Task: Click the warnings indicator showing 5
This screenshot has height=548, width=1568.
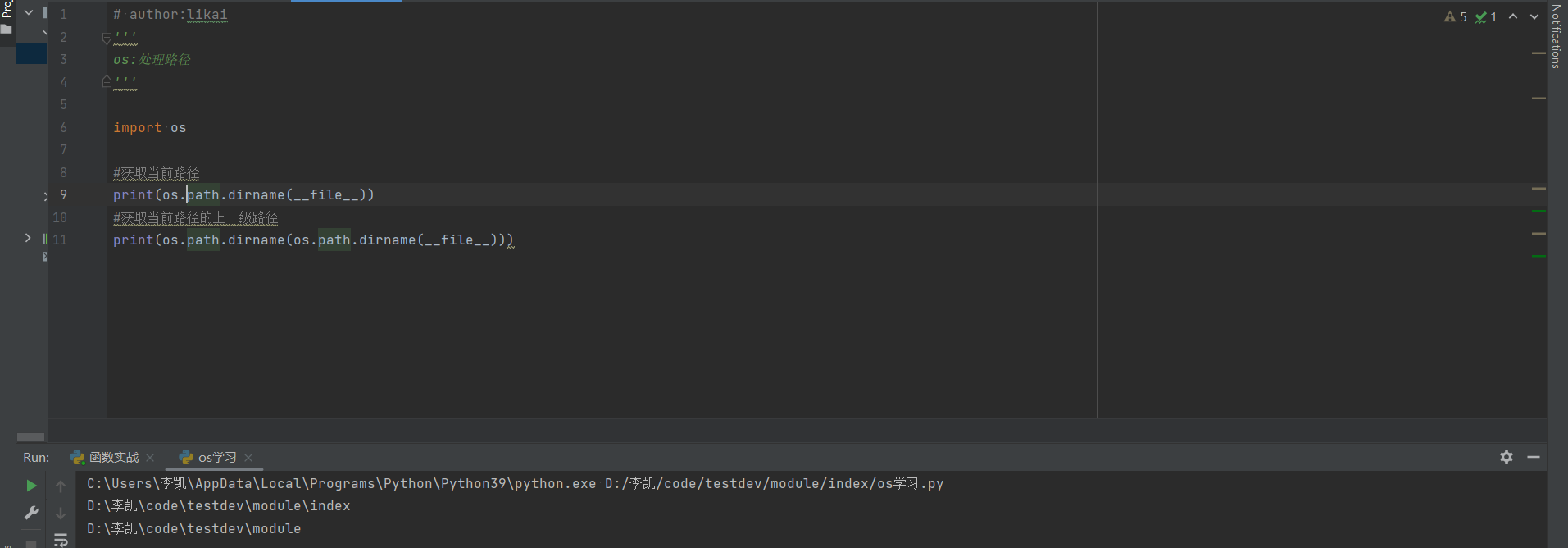Action: click(1456, 16)
